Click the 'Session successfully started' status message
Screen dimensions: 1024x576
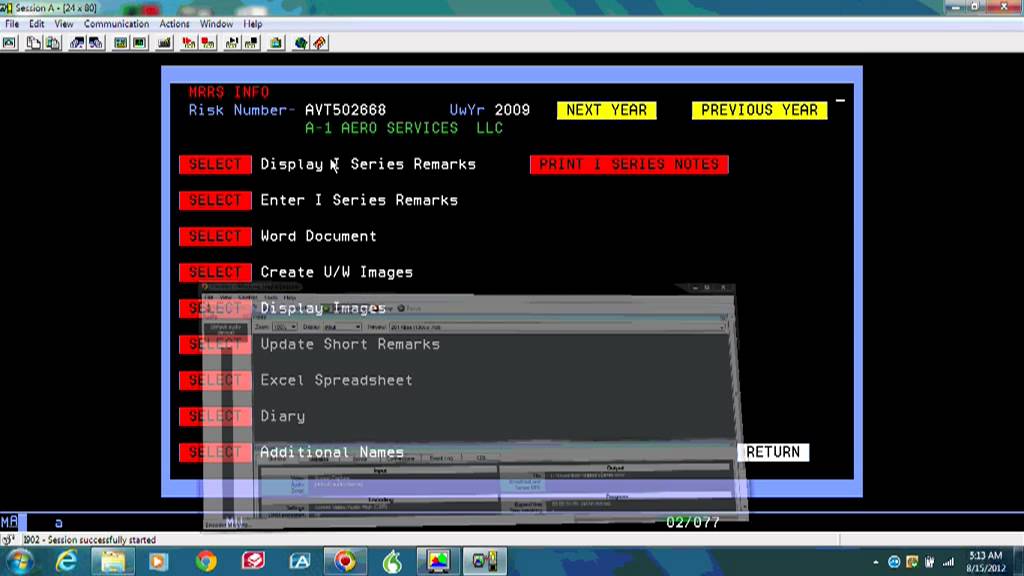tap(90, 540)
